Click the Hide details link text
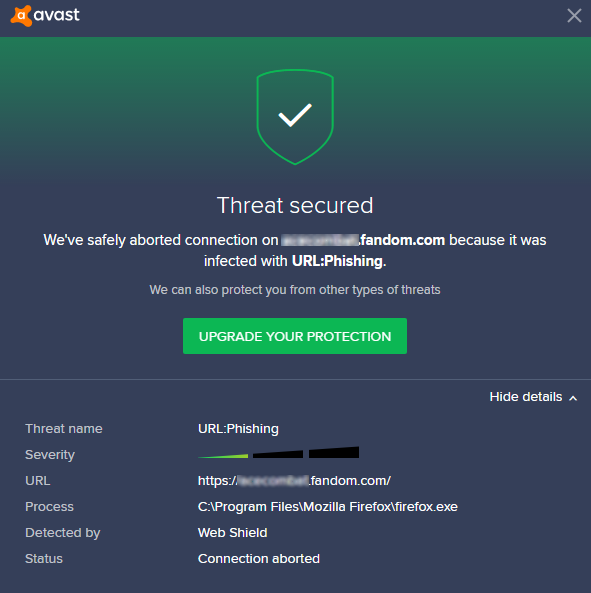The width and height of the screenshot is (591, 593). click(526, 397)
